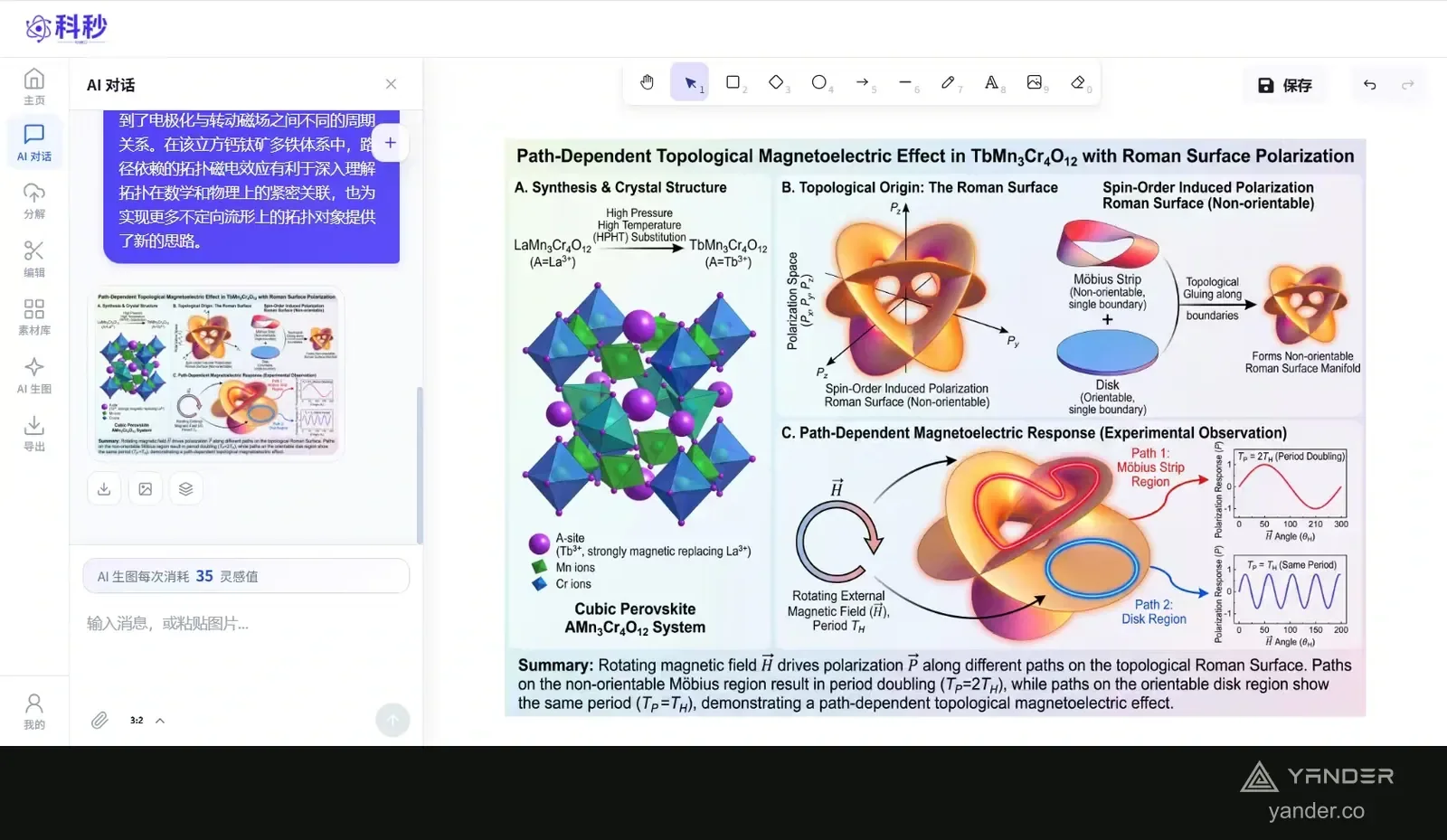The height and width of the screenshot is (840, 1447).
Task: Open 分解 in the sidebar
Action: click(x=34, y=201)
